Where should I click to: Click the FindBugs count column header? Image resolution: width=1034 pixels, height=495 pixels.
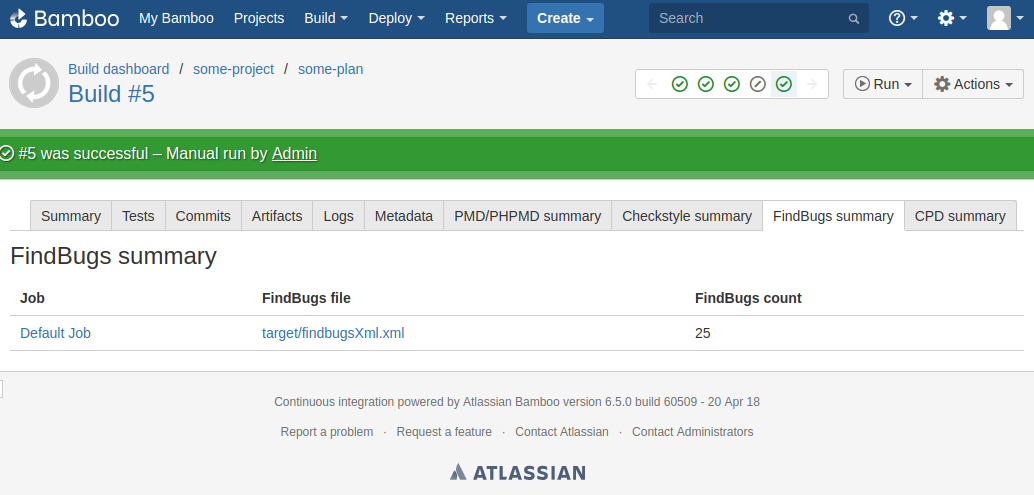point(748,298)
